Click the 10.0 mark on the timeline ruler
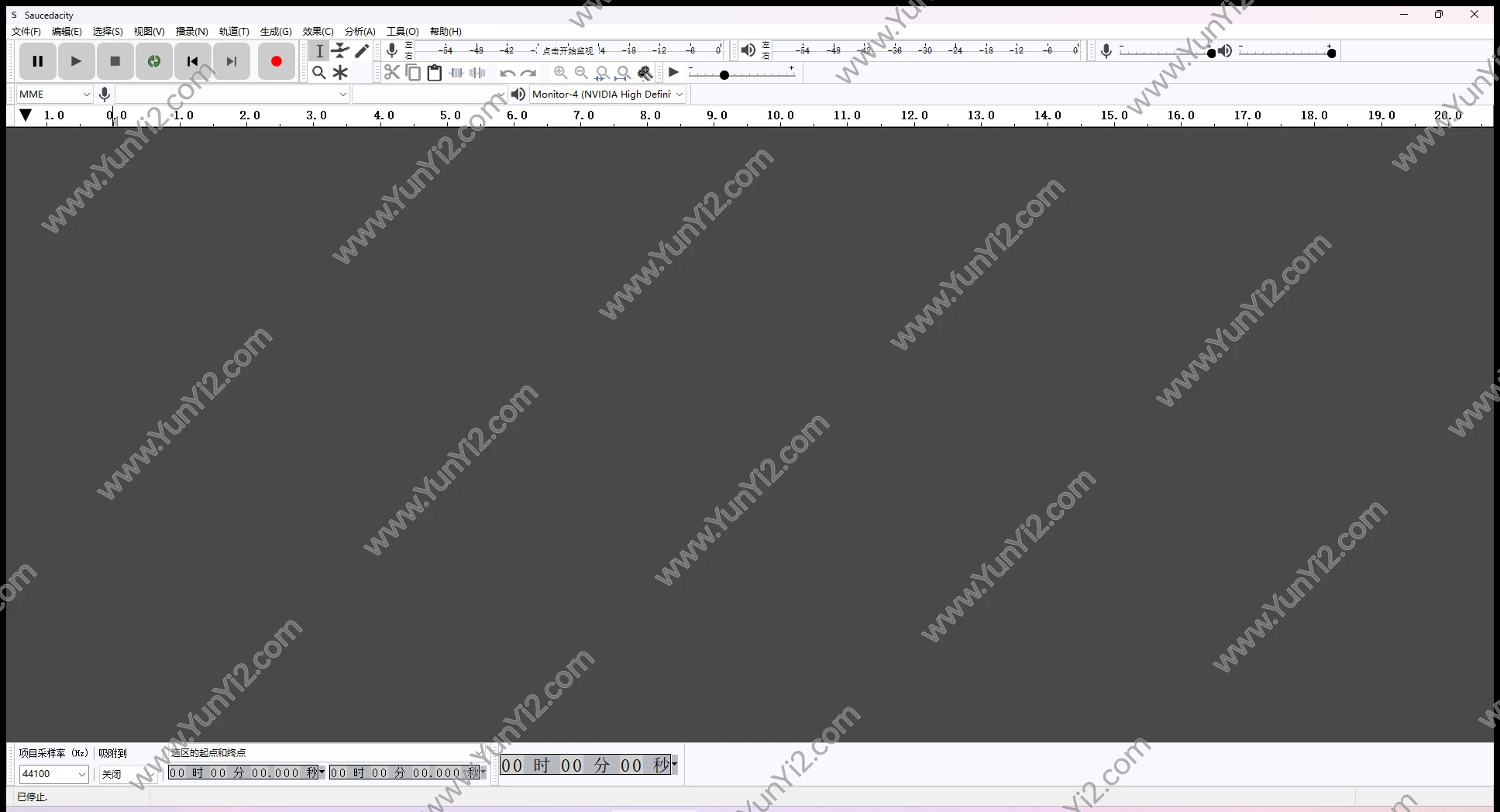This screenshot has height=812, width=1500. (780, 115)
